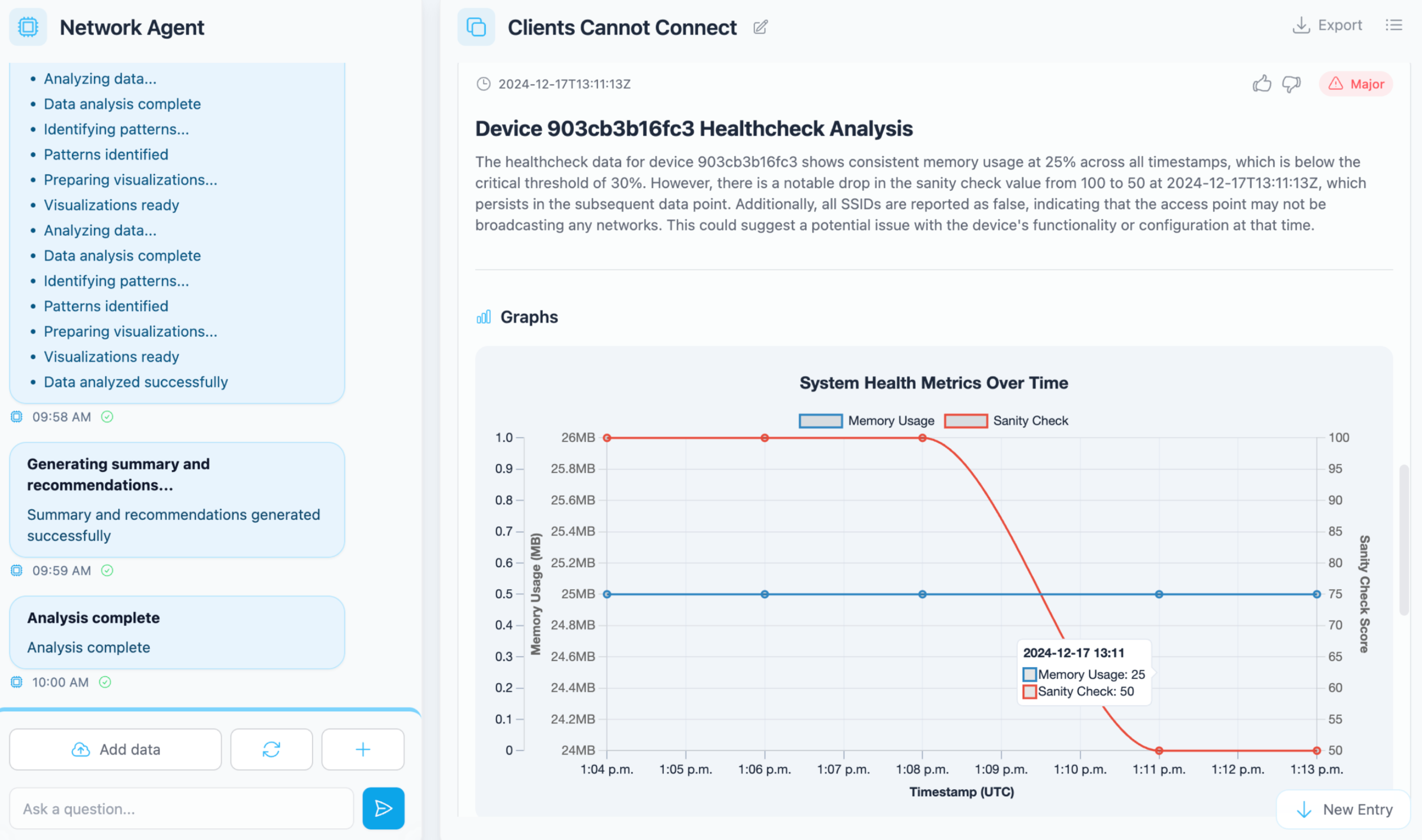Click the send message arrow button
1422x840 pixels.
tap(383, 808)
